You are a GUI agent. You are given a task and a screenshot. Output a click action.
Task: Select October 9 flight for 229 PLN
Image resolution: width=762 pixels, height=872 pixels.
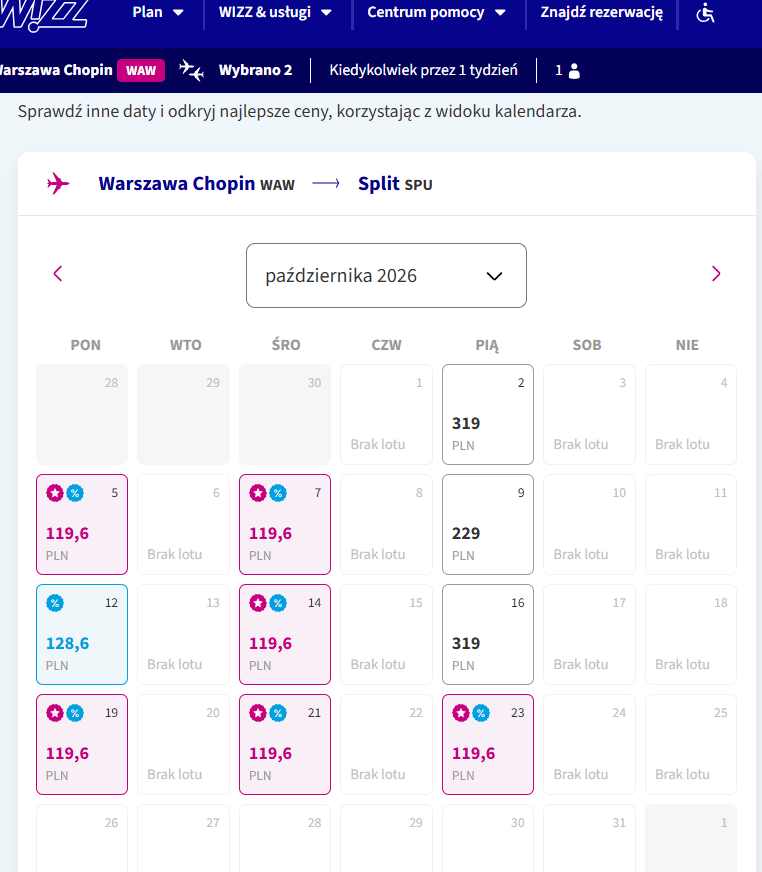coord(488,524)
